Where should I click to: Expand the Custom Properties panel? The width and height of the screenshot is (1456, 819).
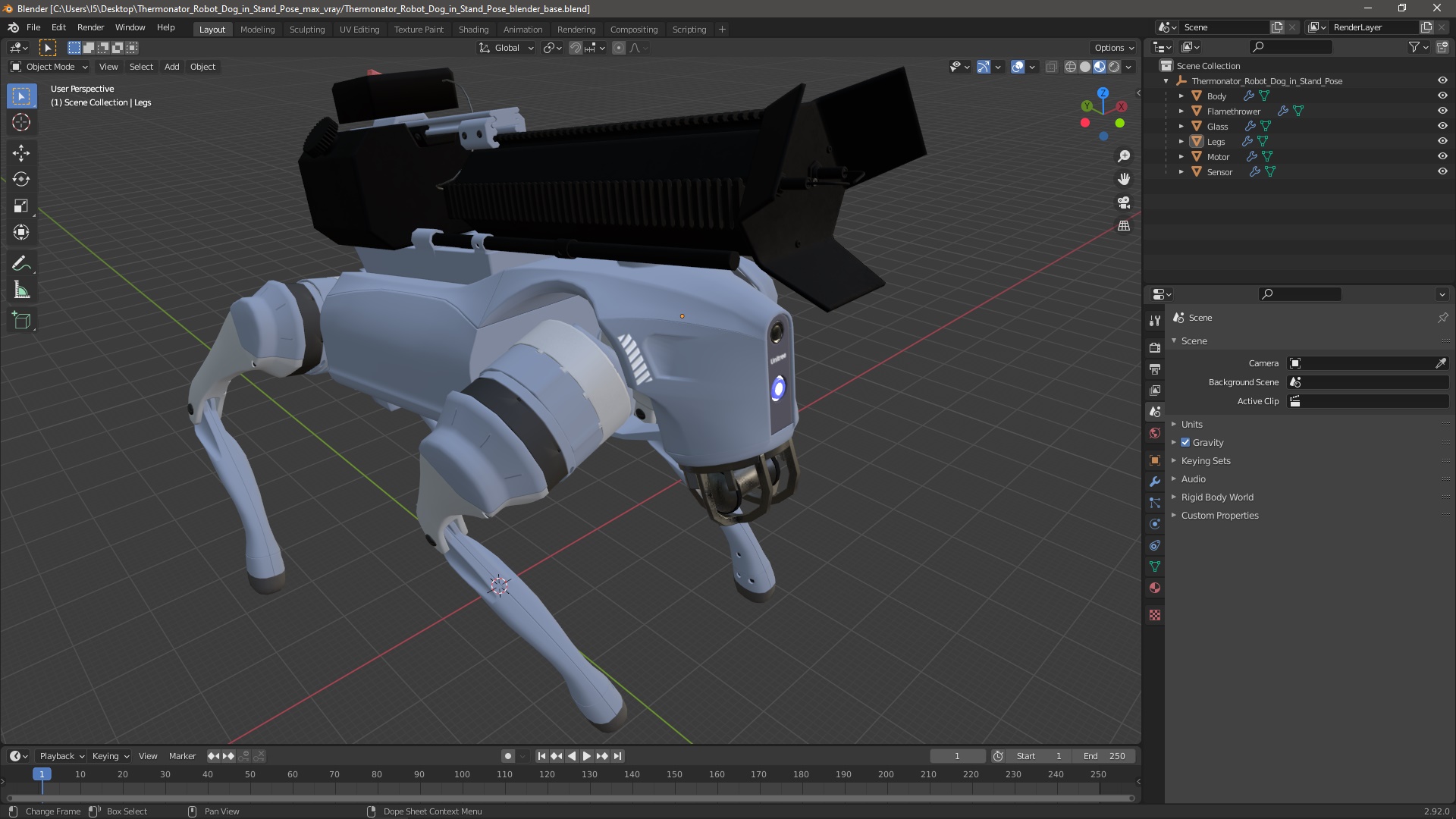[x=1219, y=515]
